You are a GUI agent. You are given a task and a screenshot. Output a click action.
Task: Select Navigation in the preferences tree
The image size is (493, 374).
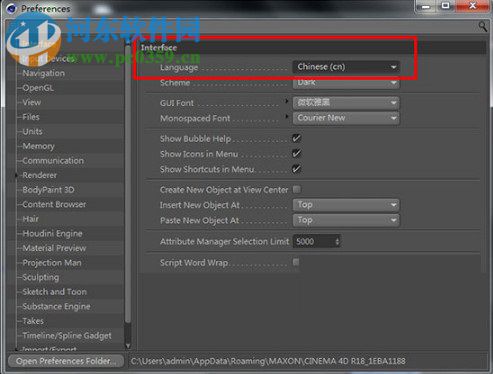pyautogui.click(x=43, y=73)
